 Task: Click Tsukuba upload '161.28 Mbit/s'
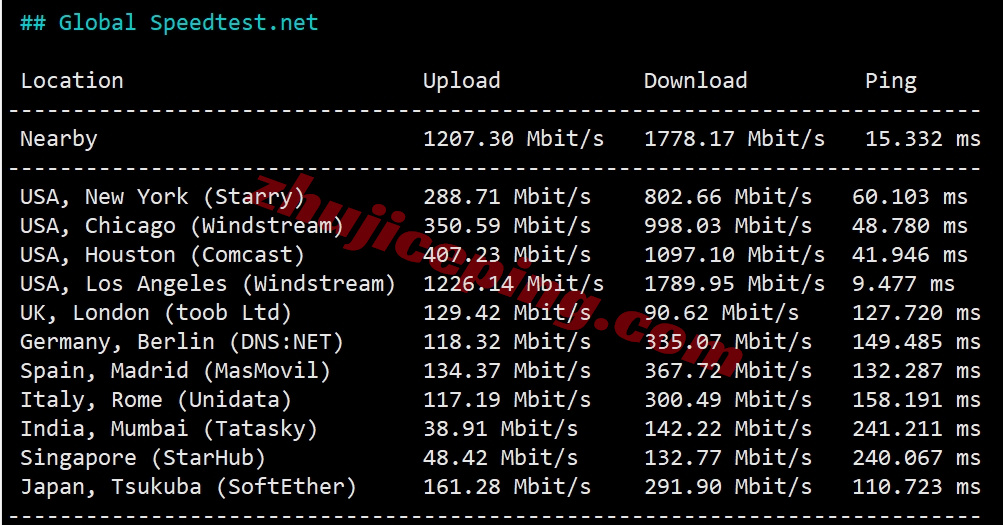click(x=507, y=487)
